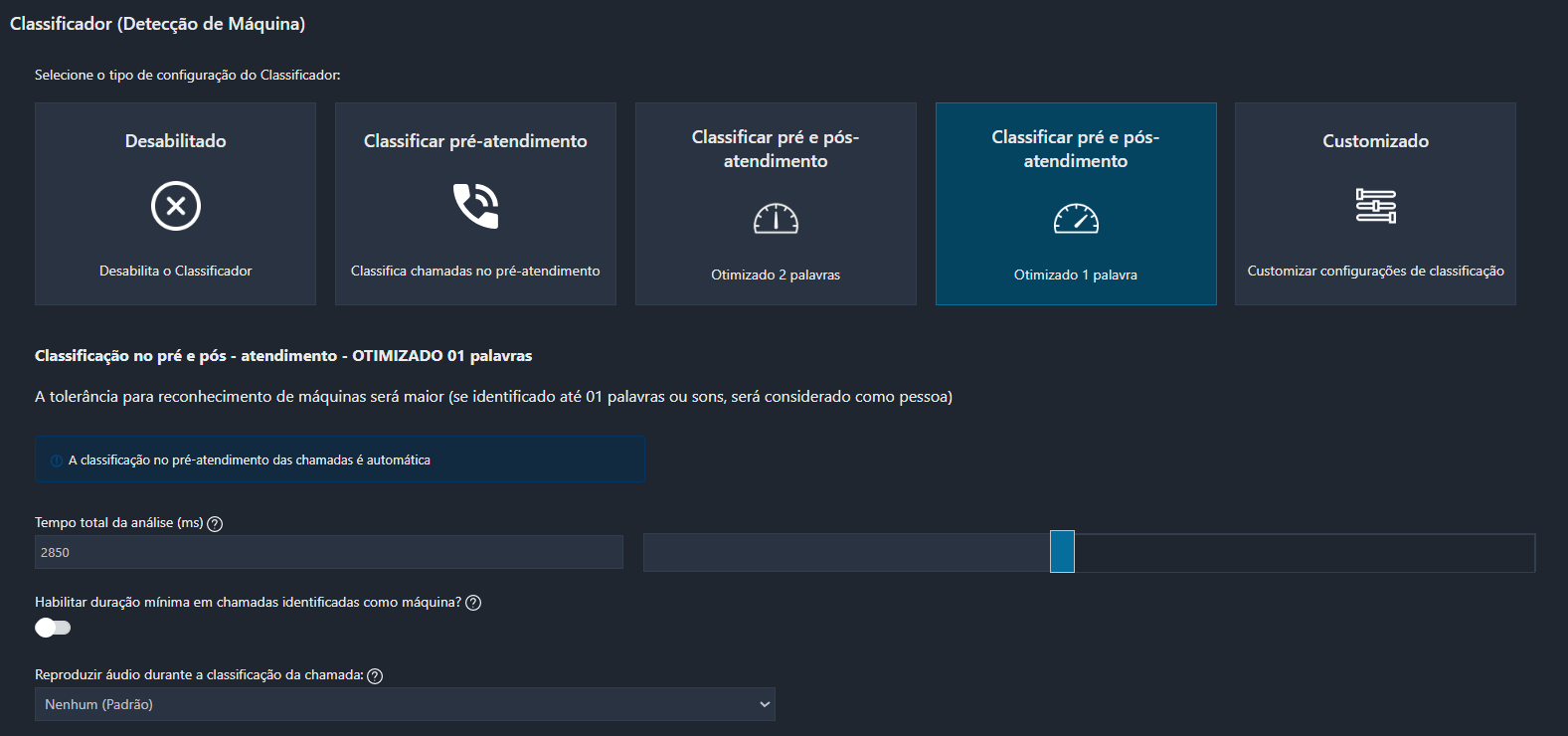This screenshot has height=736, width=1568.
Task: Open the Nenhum (Padrão) audio dropdown
Action: click(x=398, y=704)
